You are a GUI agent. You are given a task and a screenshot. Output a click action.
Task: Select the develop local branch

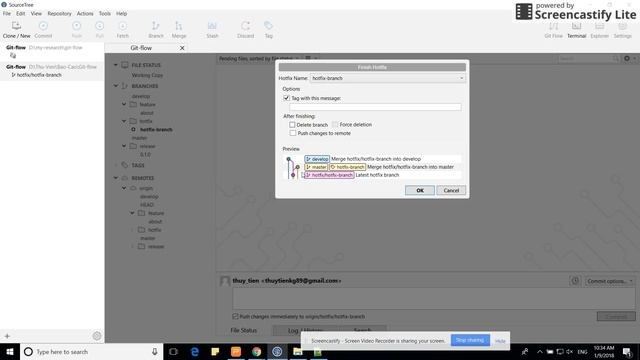coord(141,96)
